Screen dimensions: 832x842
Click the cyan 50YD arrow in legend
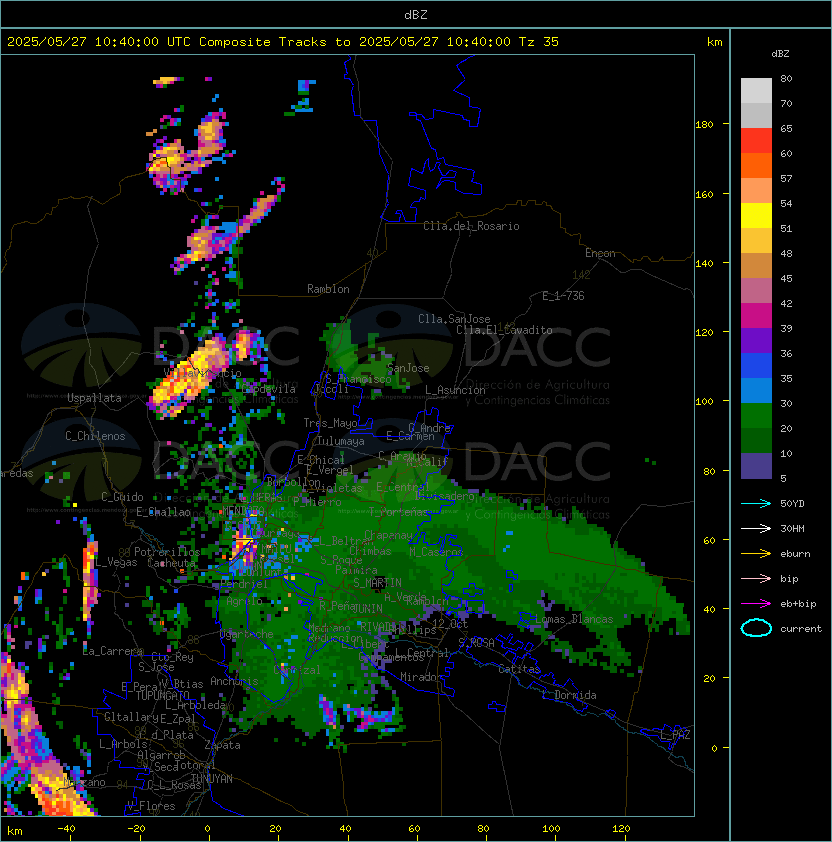point(756,503)
